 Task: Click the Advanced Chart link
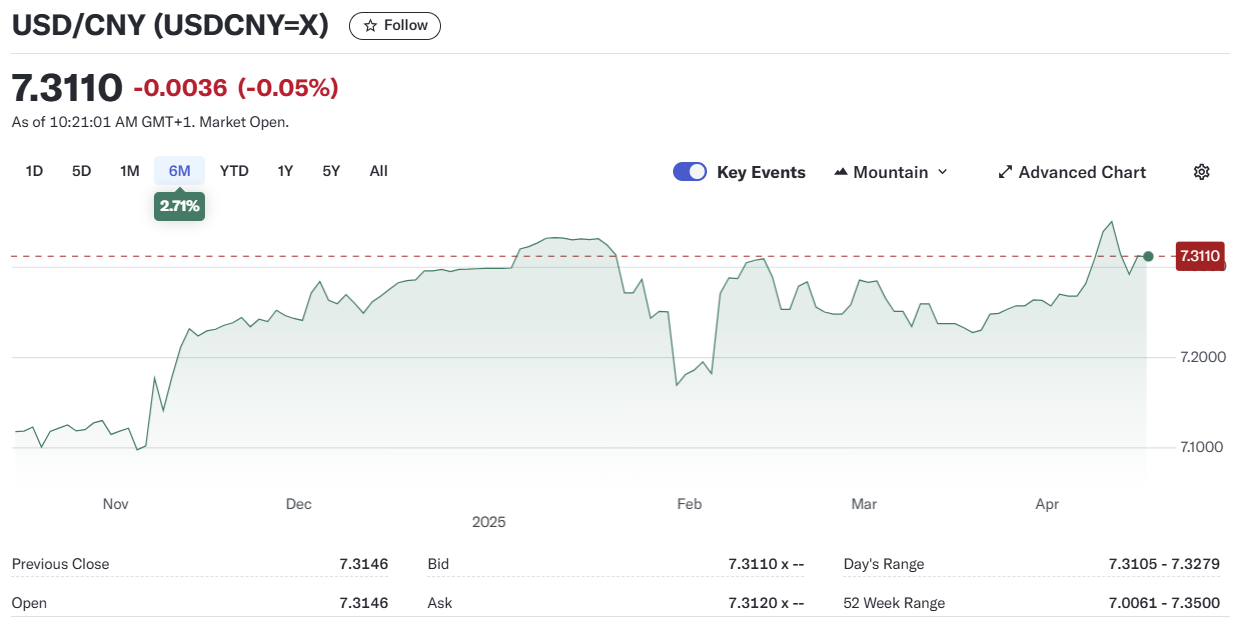tap(1082, 172)
